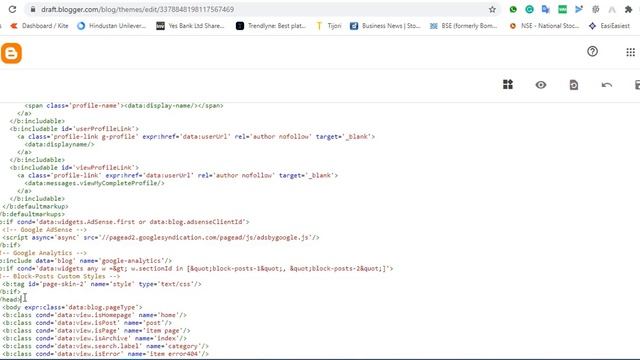Click the span class='profile-name' code line
This screenshot has width=640, height=360.
[x=124, y=106]
